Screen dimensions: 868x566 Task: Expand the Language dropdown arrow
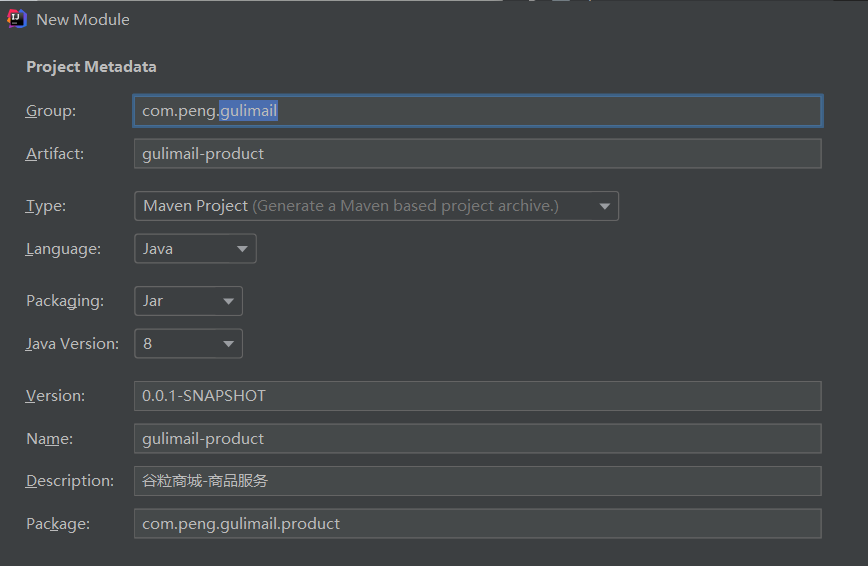pos(242,249)
